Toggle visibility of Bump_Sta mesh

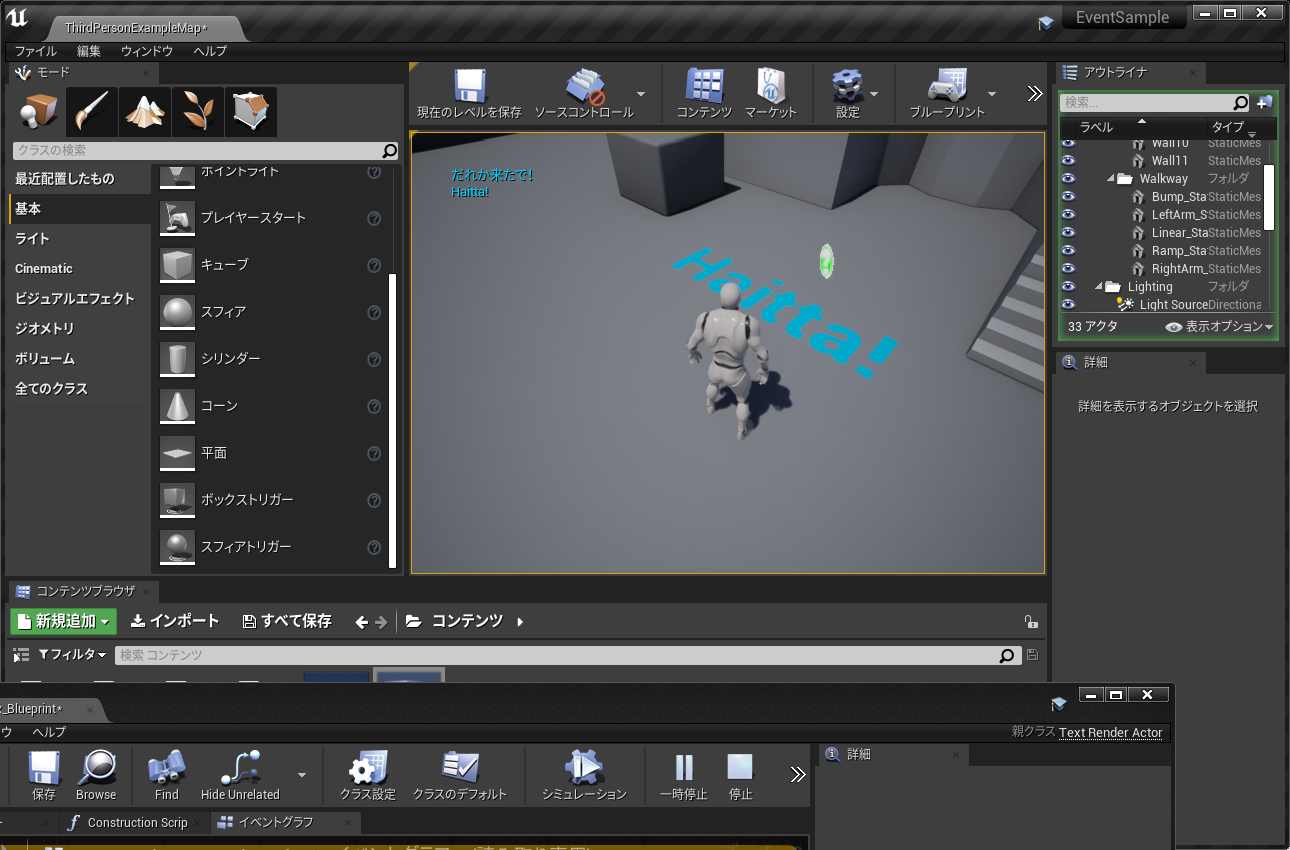click(x=1068, y=197)
